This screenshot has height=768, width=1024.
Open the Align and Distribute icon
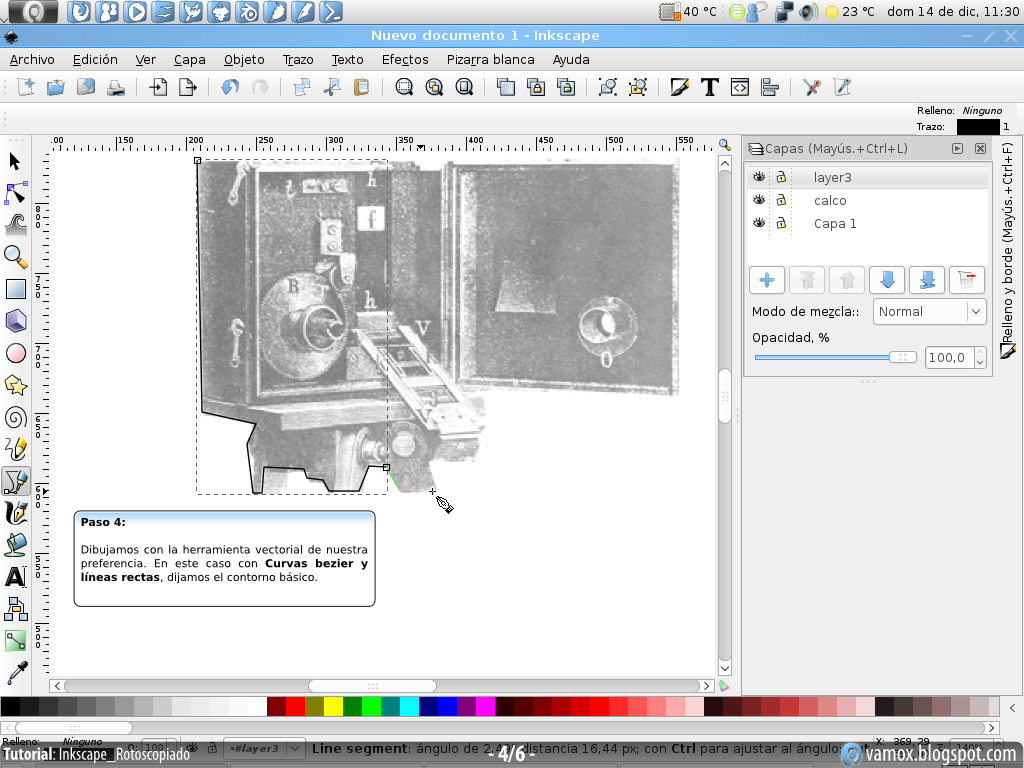coord(770,87)
